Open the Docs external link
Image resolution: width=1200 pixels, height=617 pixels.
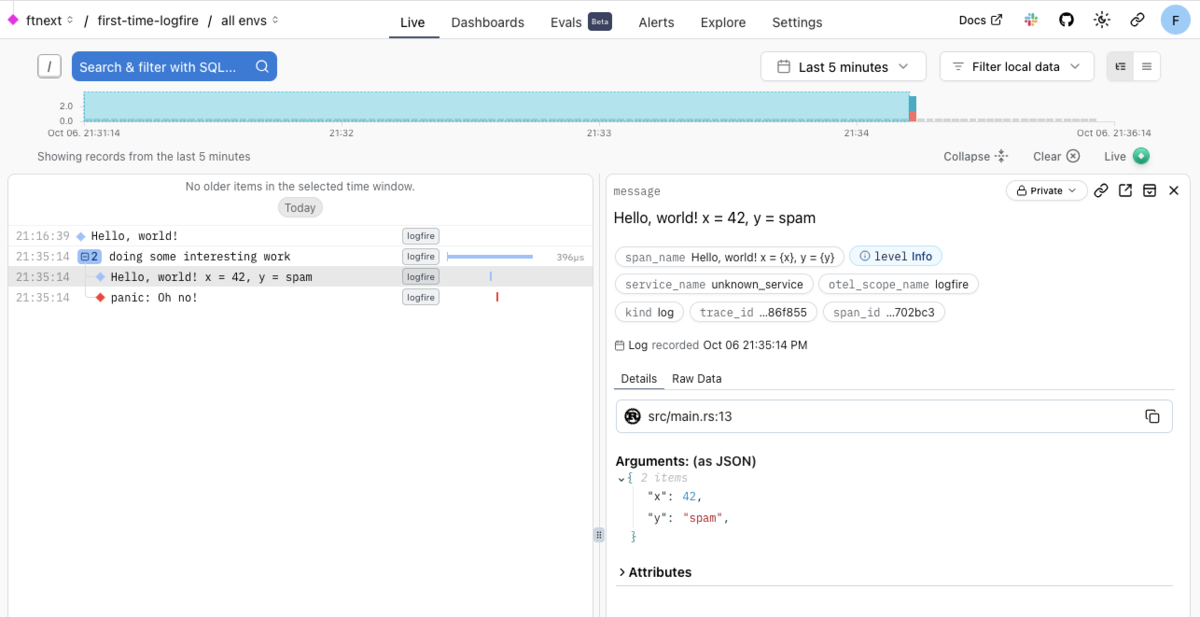tap(980, 20)
